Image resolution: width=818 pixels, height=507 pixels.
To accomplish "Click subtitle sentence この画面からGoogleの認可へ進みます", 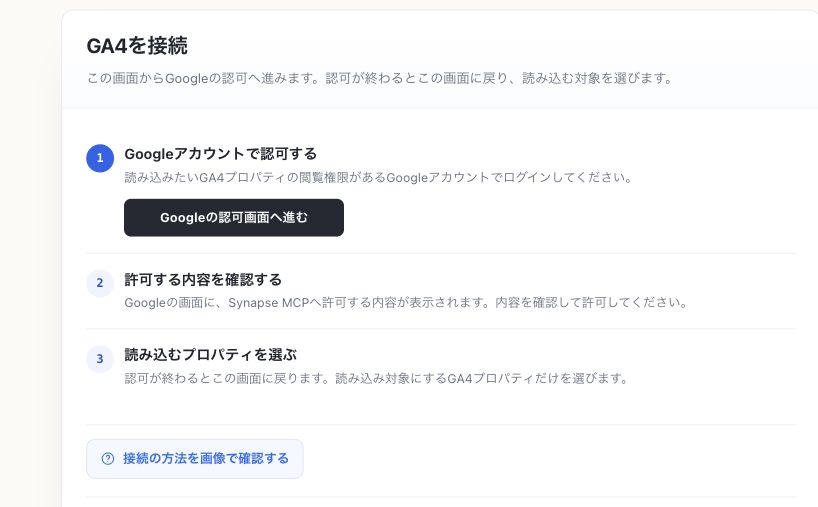I will click(x=206, y=78).
